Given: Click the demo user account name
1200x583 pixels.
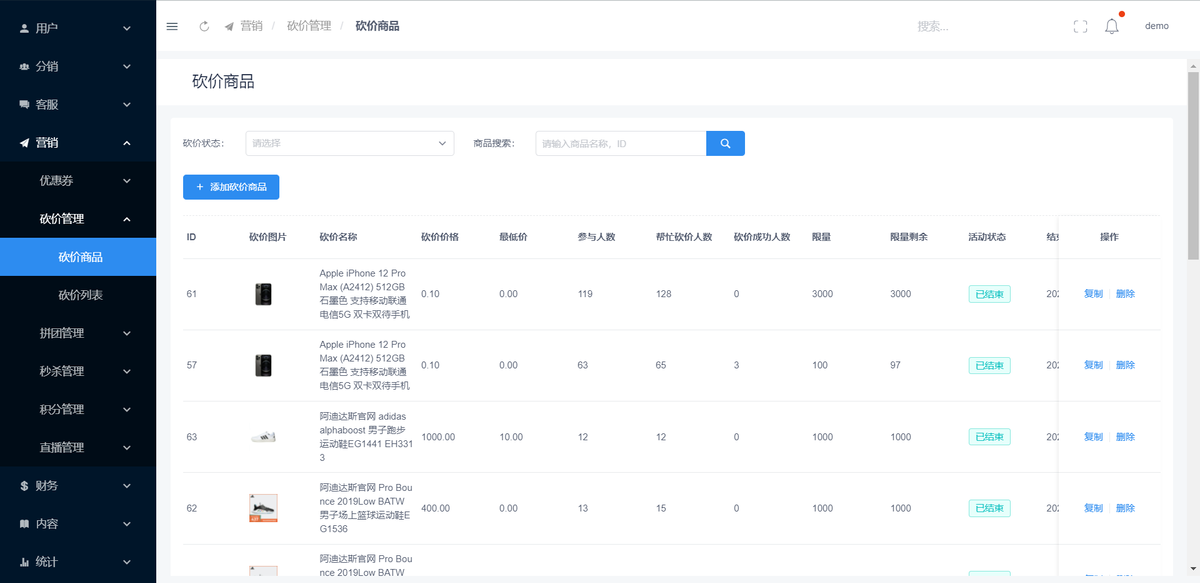Looking at the screenshot, I should point(1156,26).
